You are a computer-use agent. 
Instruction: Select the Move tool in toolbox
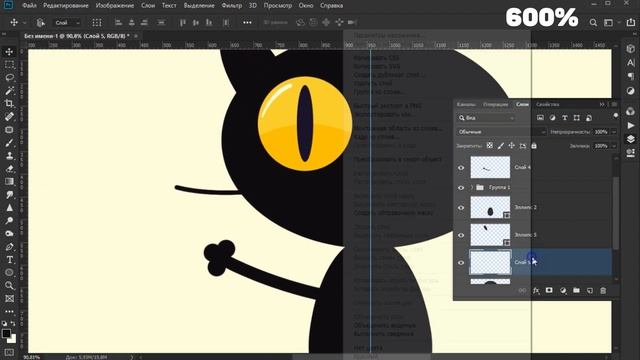coord(9,52)
